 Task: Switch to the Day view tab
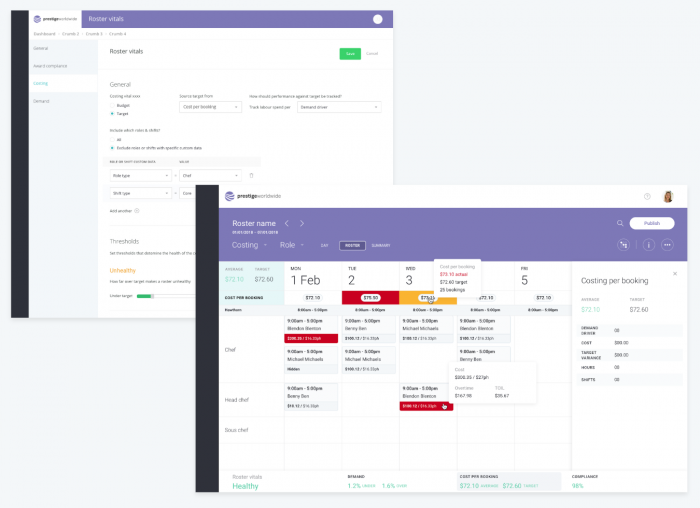[325, 246]
